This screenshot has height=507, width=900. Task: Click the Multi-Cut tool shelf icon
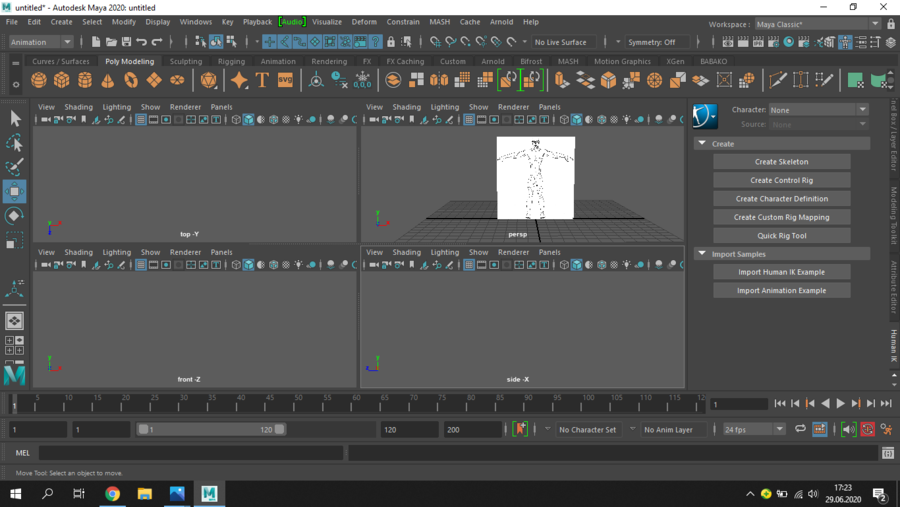click(778, 80)
